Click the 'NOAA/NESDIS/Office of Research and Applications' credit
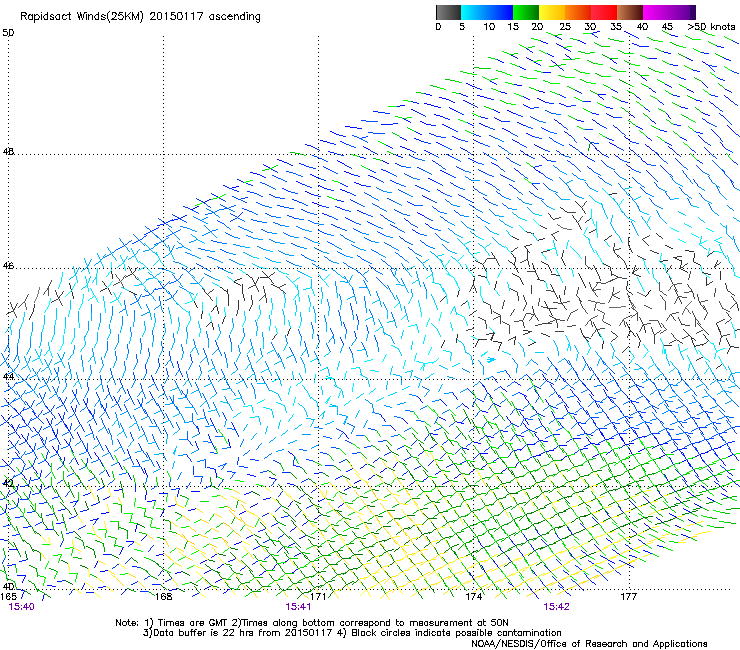This screenshot has height=650, width=740. click(x=589, y=644)
